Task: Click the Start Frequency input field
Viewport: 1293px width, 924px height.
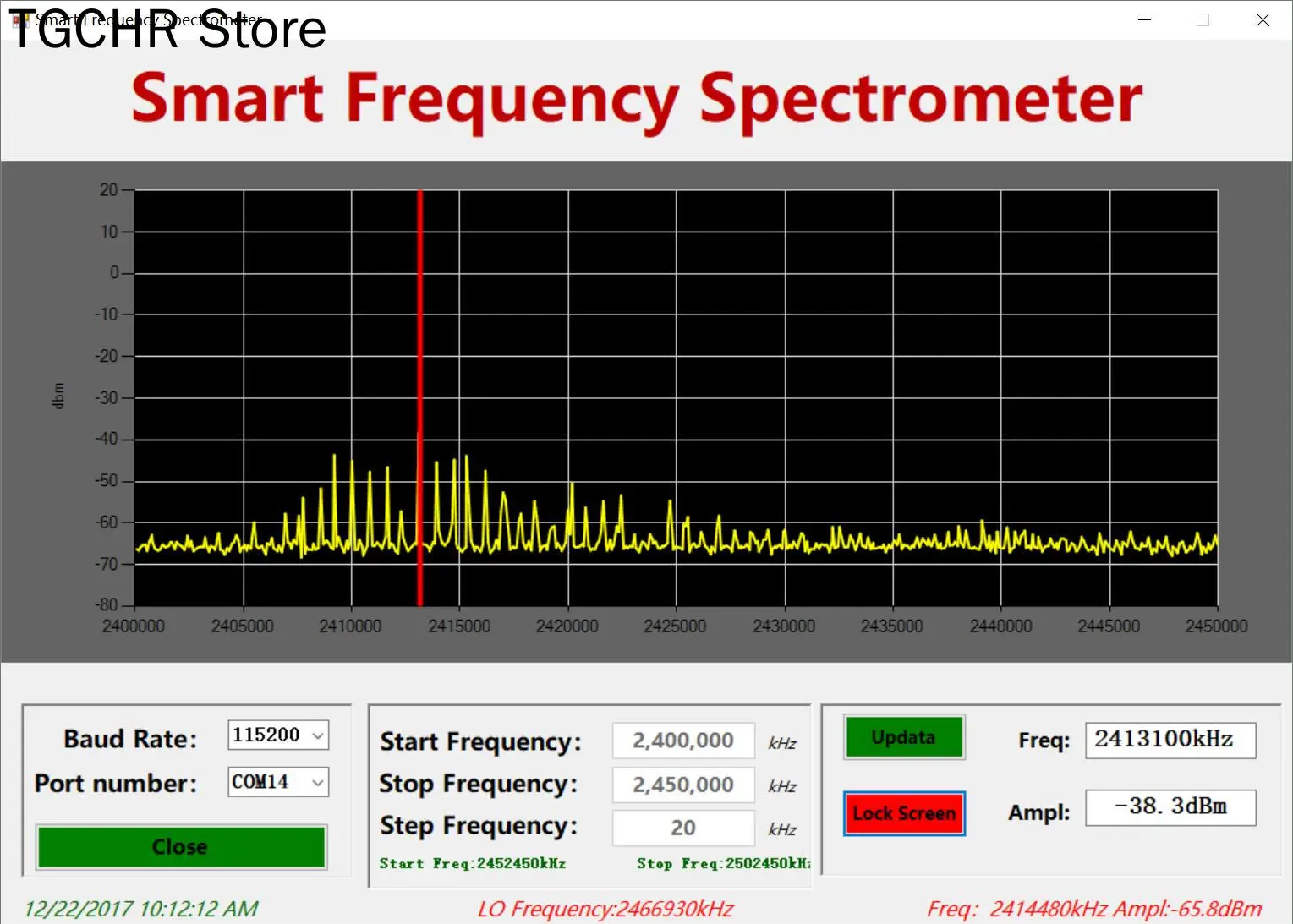Action: click(683, 741)
